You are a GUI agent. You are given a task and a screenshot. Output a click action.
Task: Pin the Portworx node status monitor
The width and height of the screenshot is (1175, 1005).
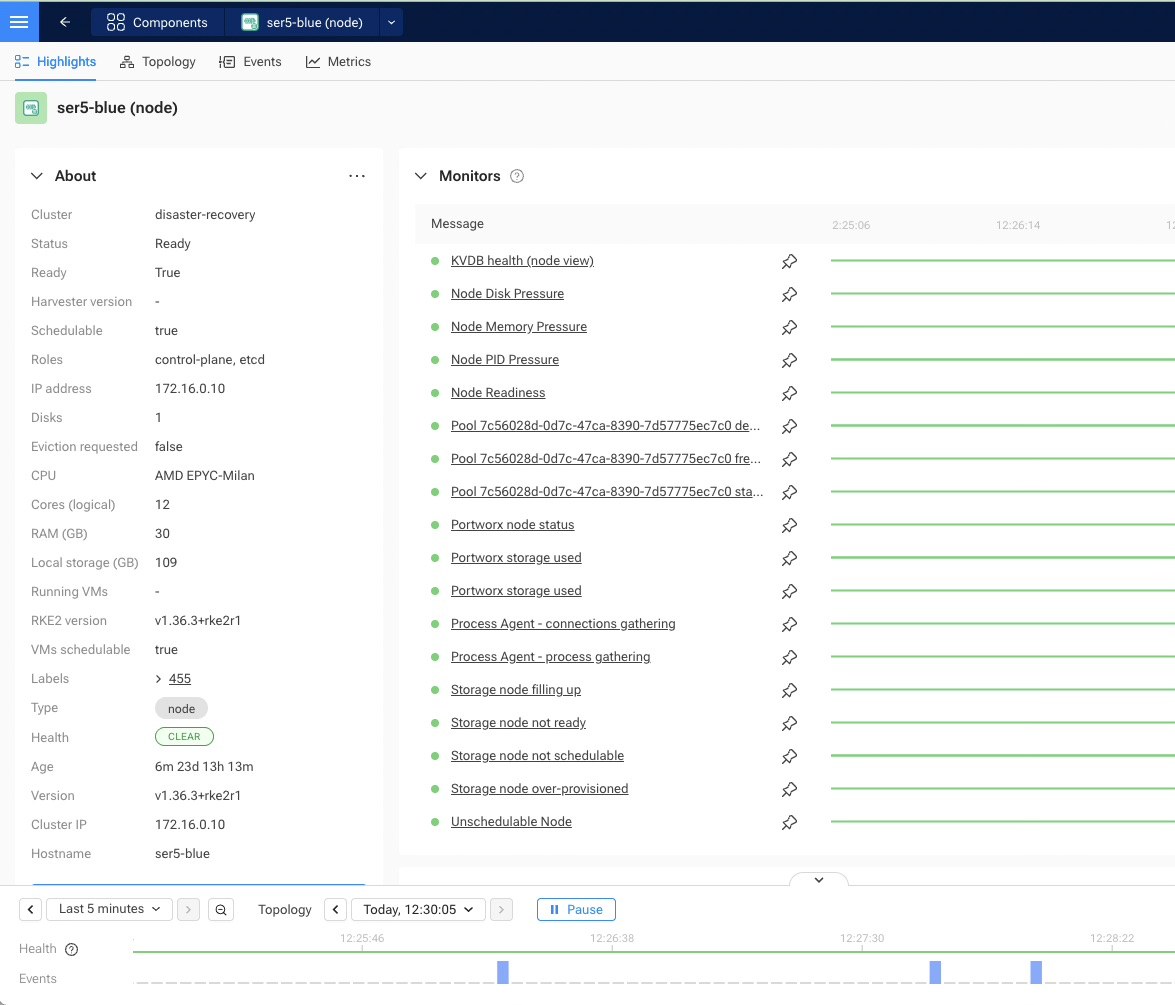click(x=789, y=525)
